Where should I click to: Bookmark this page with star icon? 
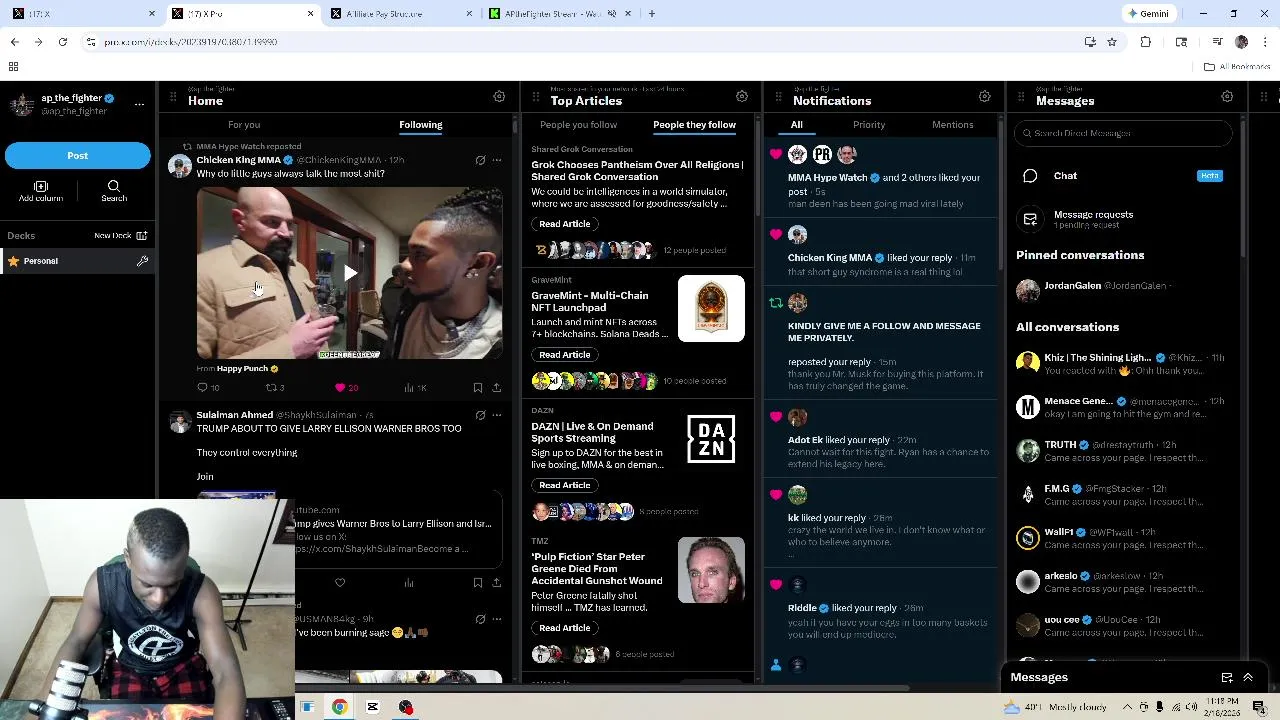(x=1111, y=42)
